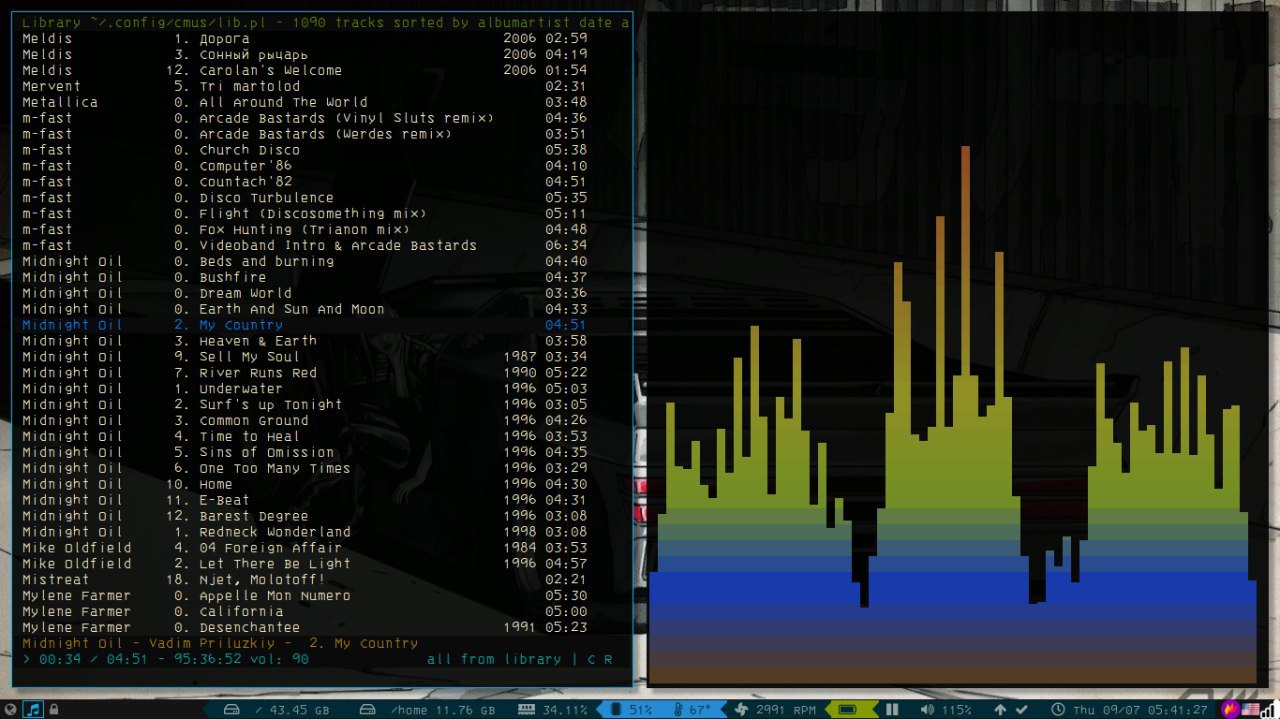Click the root disk drive icon
The image size is (1280, 719).
pyautogui.click(x=231, y=710)
